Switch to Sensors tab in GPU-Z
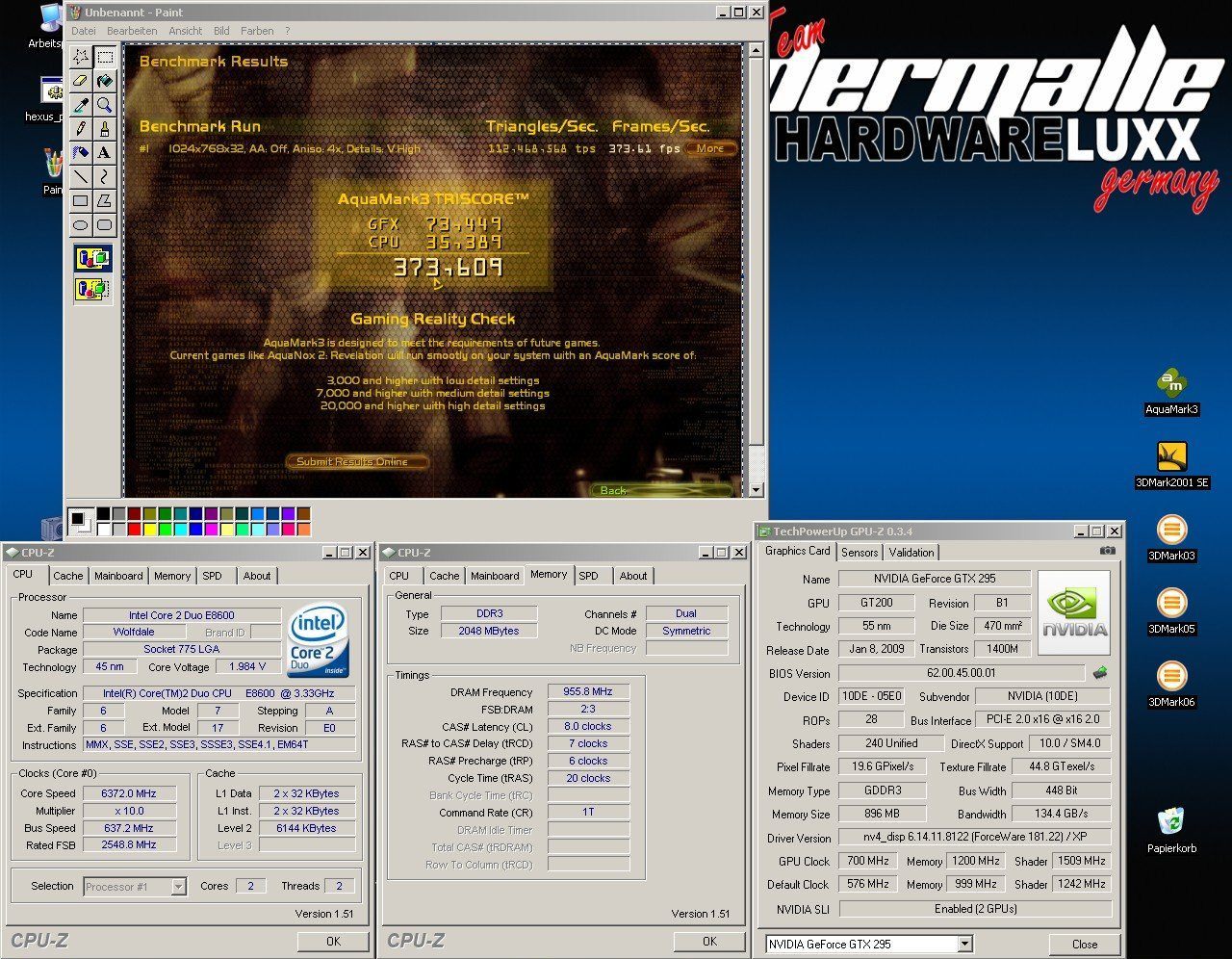 (x=860, y=553)
